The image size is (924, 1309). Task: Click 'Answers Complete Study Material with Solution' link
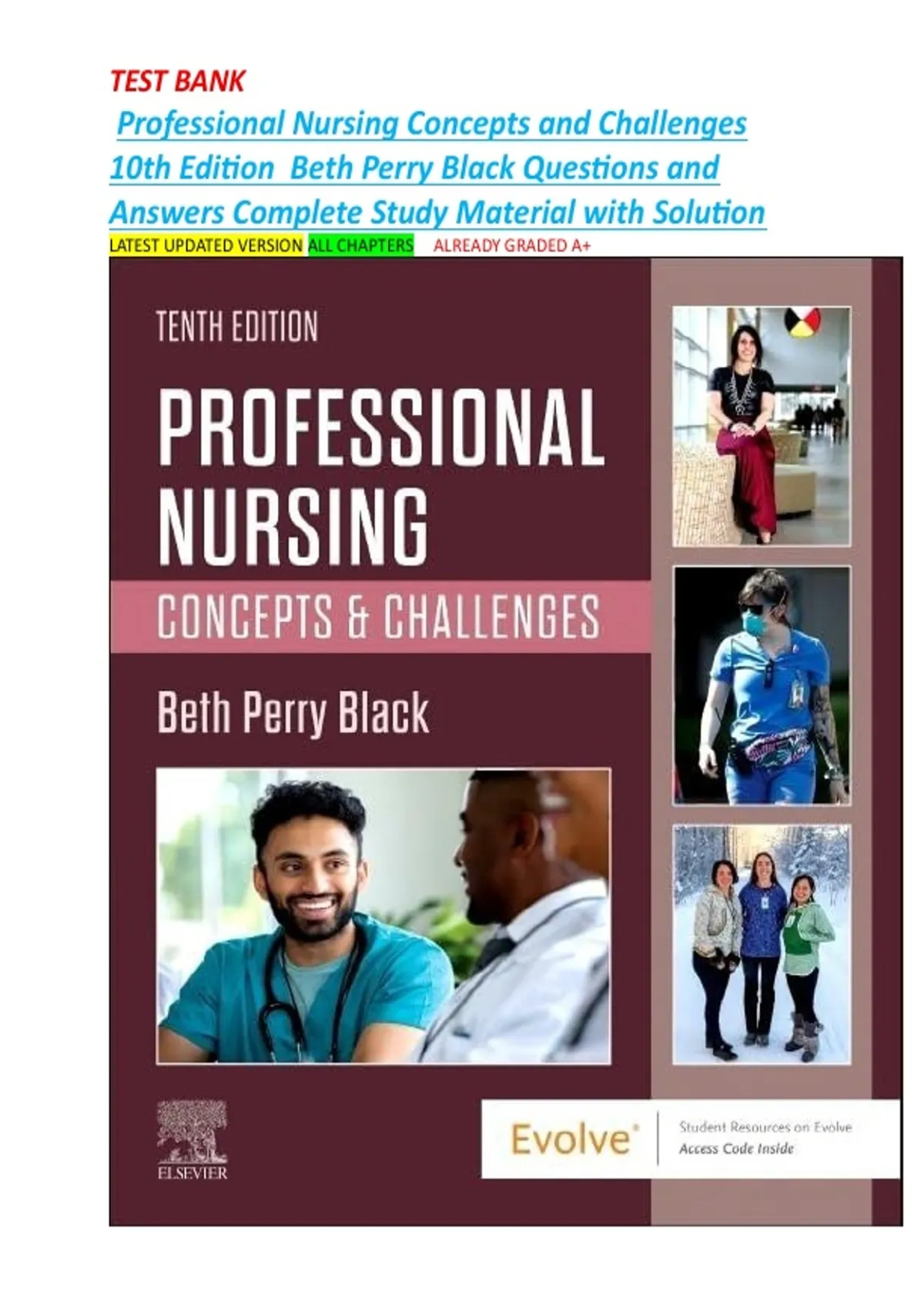tap(437, 213)
